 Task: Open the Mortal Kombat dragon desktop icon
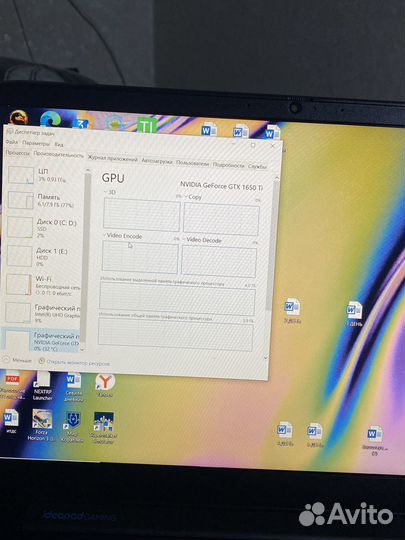[19, 118]
